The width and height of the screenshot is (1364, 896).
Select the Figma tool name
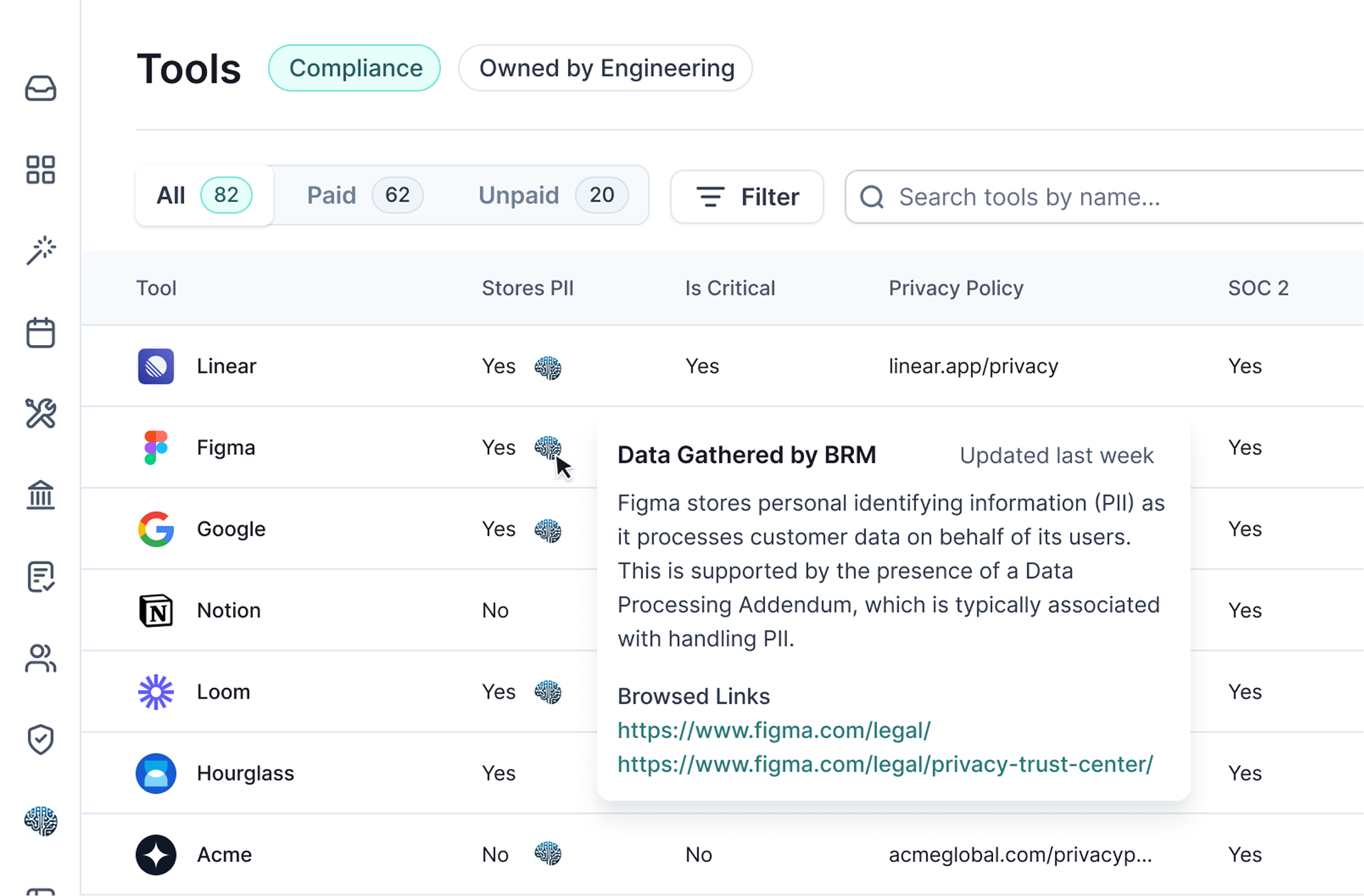pos(226,448)
